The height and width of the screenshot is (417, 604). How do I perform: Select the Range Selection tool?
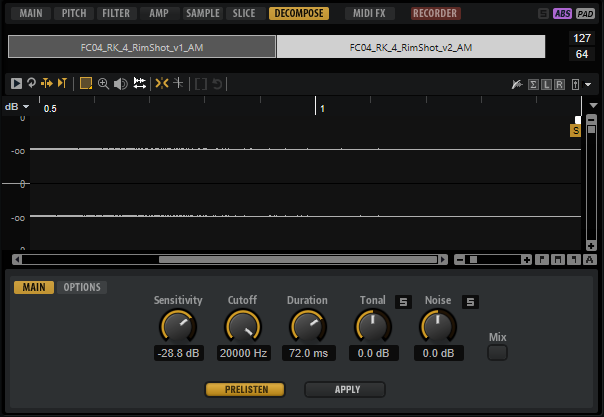pyautogui.click(x=86, y=83)
